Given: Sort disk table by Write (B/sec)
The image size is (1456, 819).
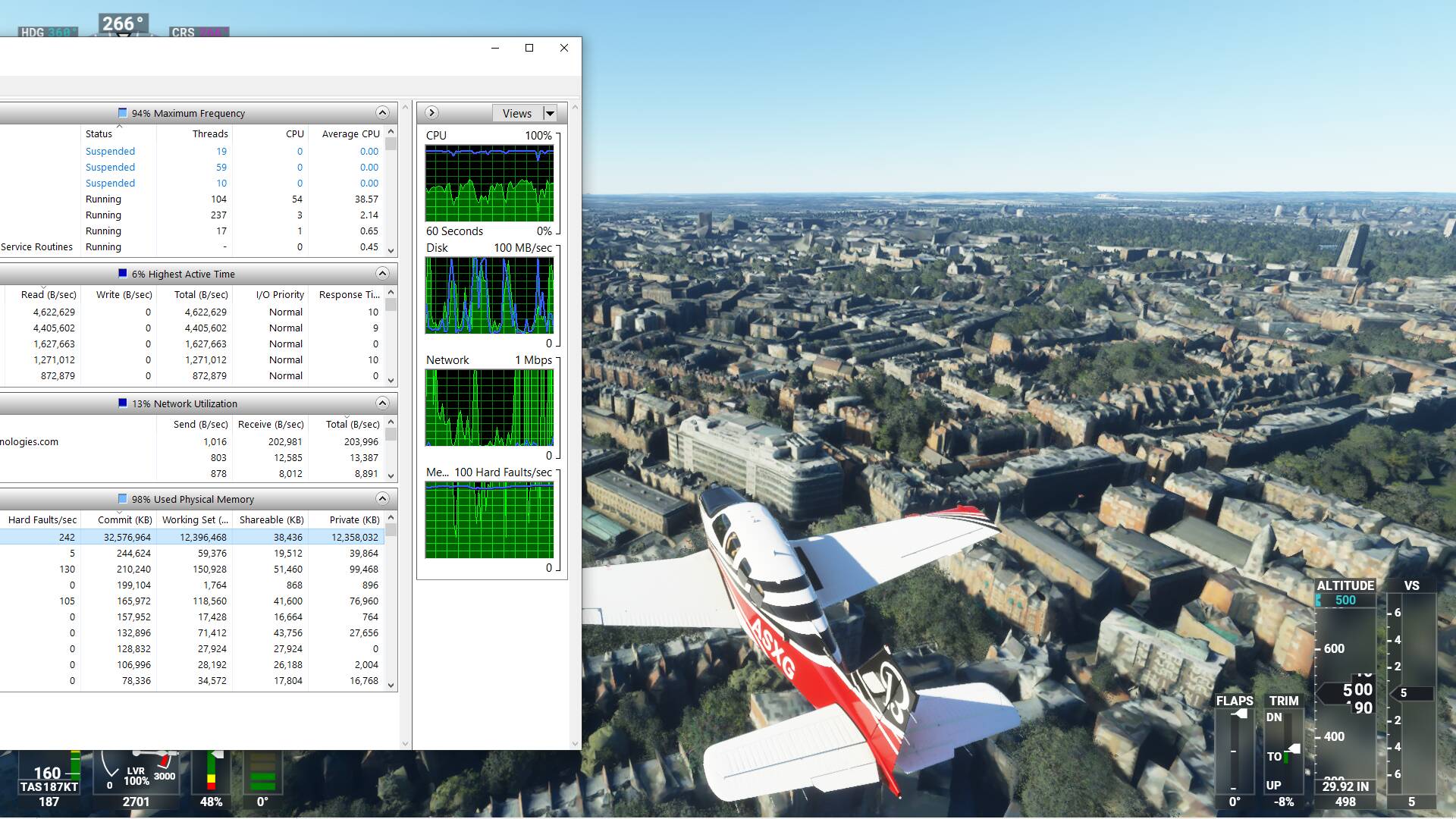Looking at the screenshot, I should pos(118,294).
